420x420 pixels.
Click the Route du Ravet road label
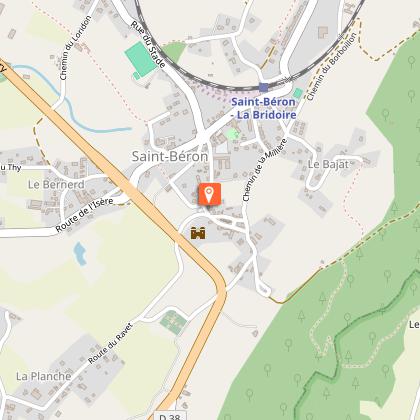coord(110,344)
